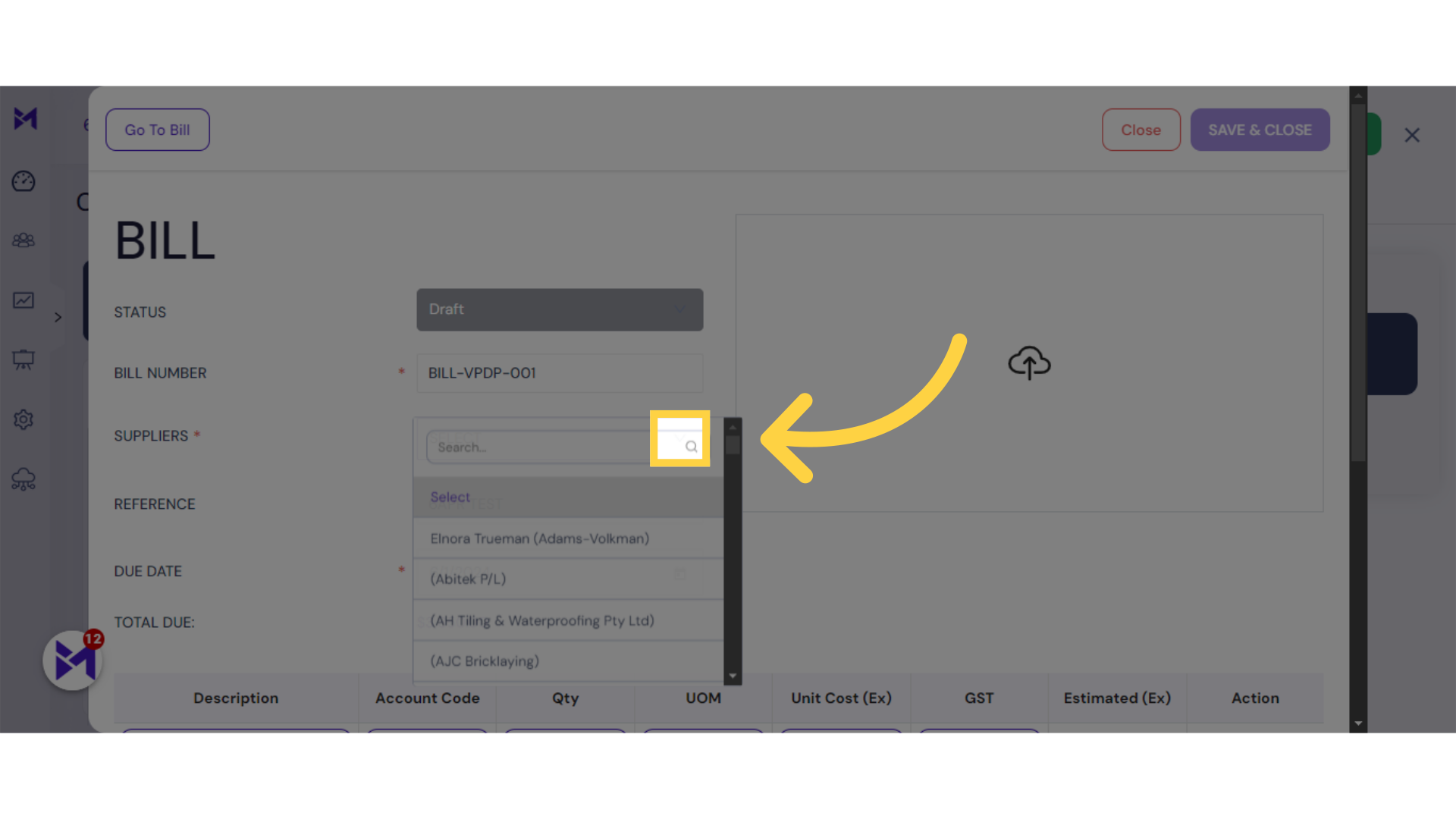
Task: Click the search icon in supplier dropdown
Action: [690, 447]
